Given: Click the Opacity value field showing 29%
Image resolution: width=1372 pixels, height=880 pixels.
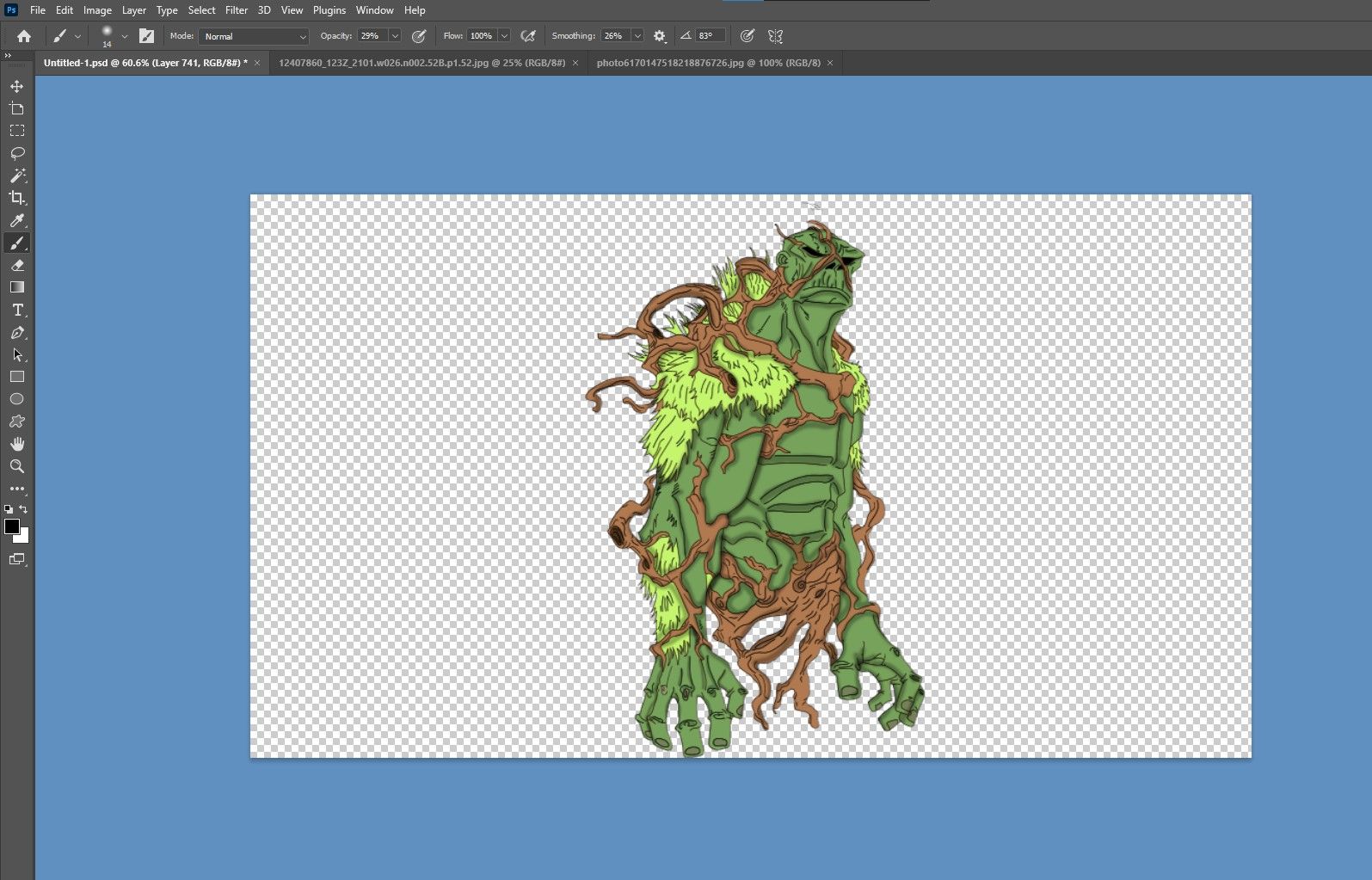Looking at the screenshot, I should point(372,36).
